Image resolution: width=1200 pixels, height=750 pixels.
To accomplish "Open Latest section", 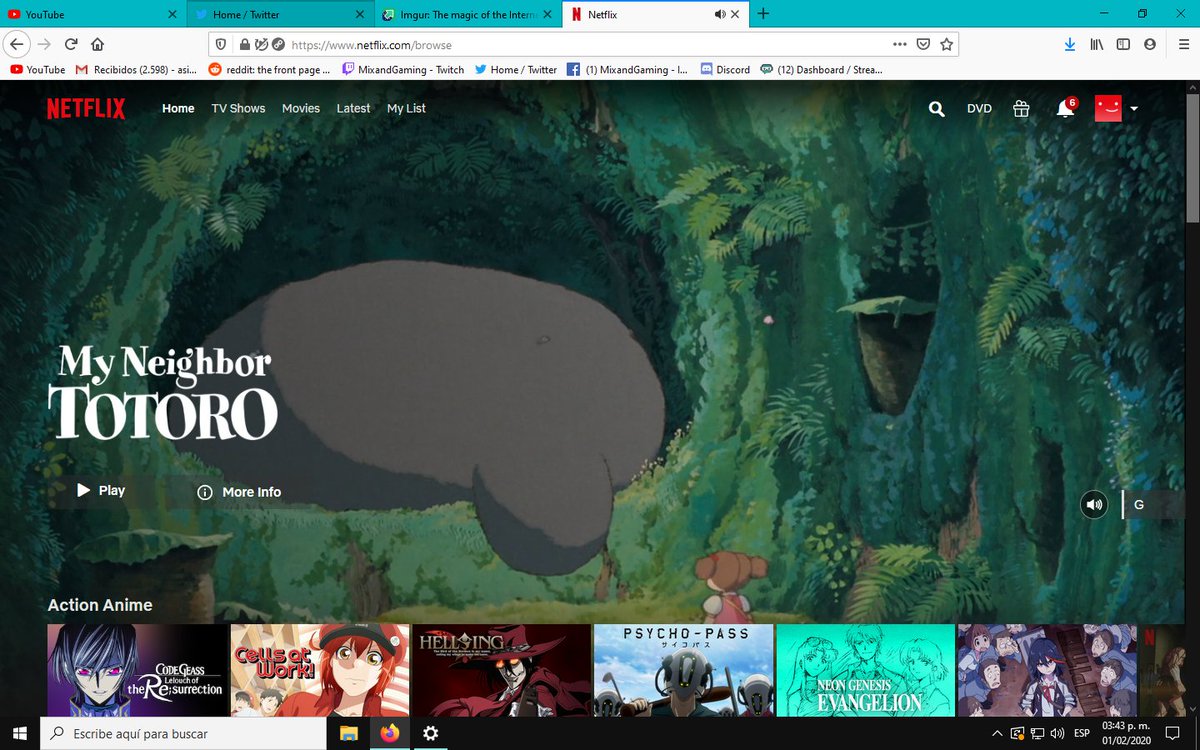I will point(353,108).
